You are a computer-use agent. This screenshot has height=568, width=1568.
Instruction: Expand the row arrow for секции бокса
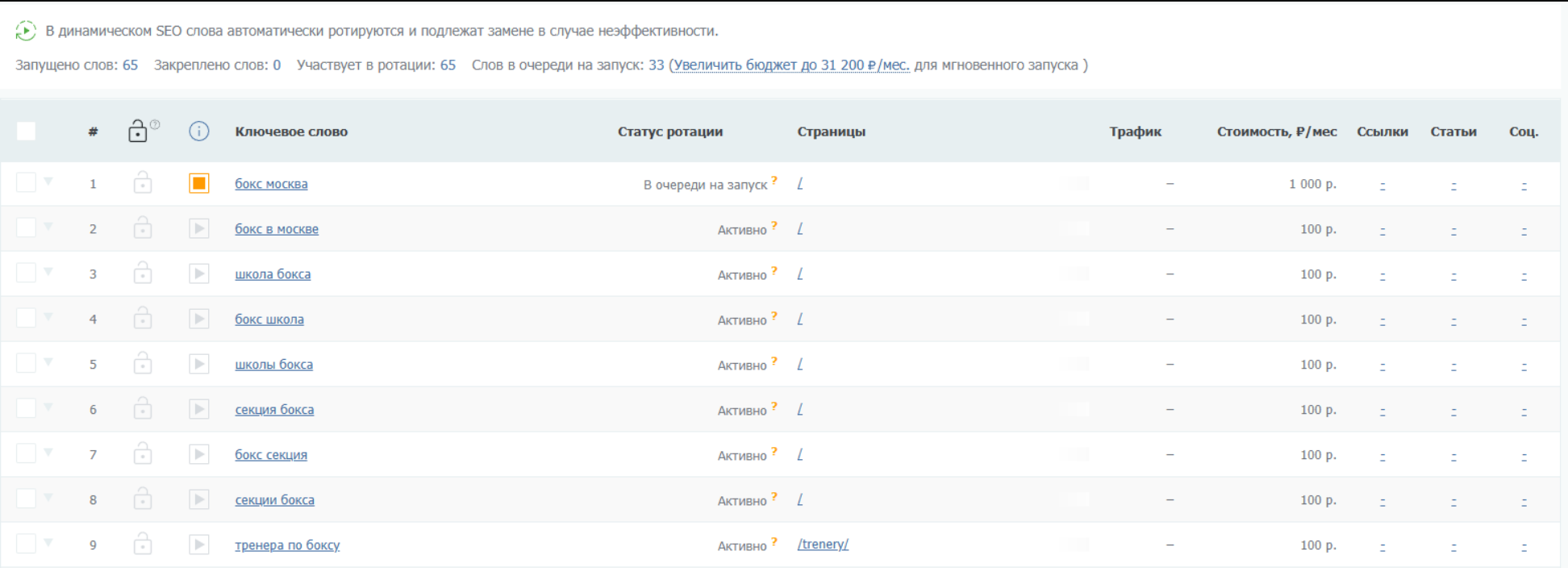coord(48,498)
